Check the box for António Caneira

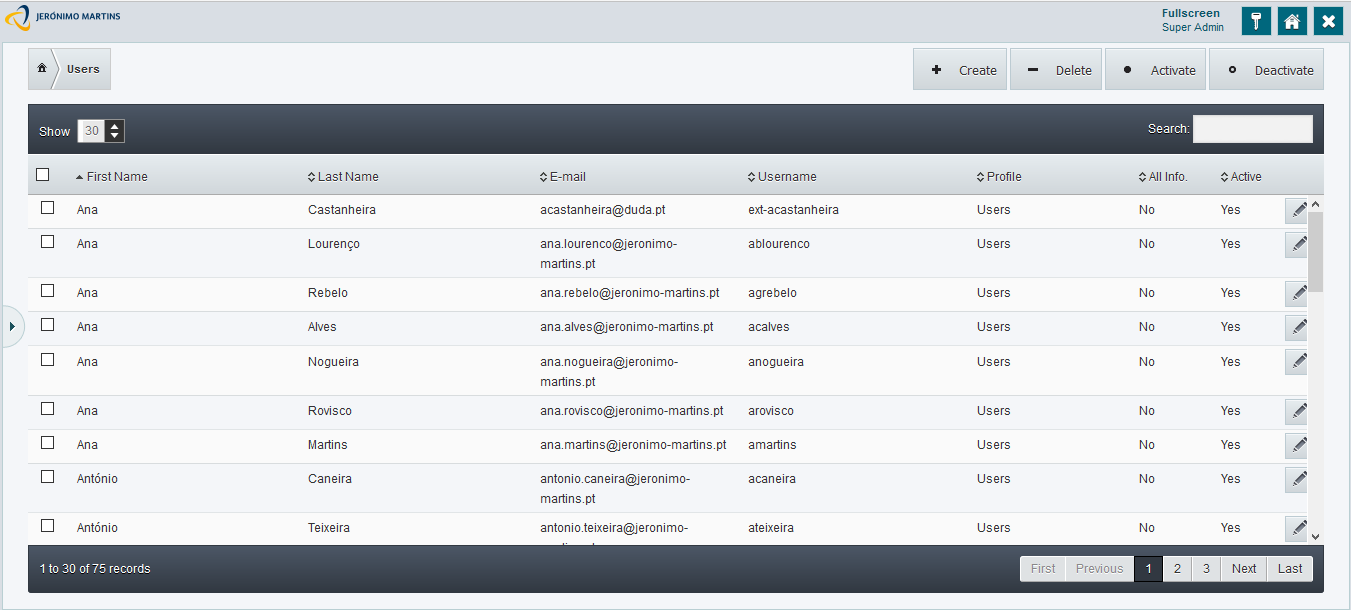click(x=47, y=477)
